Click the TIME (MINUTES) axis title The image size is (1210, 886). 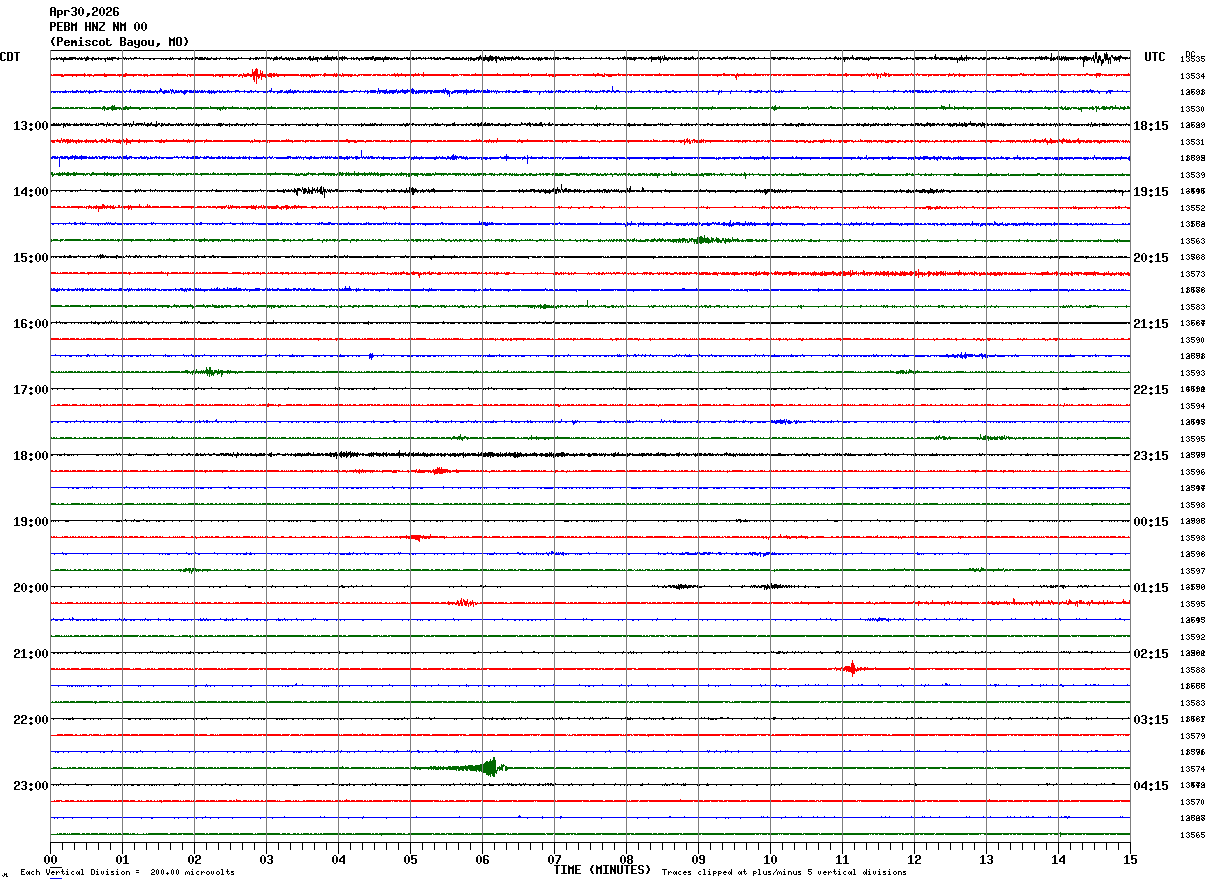(x=602, y=870)
